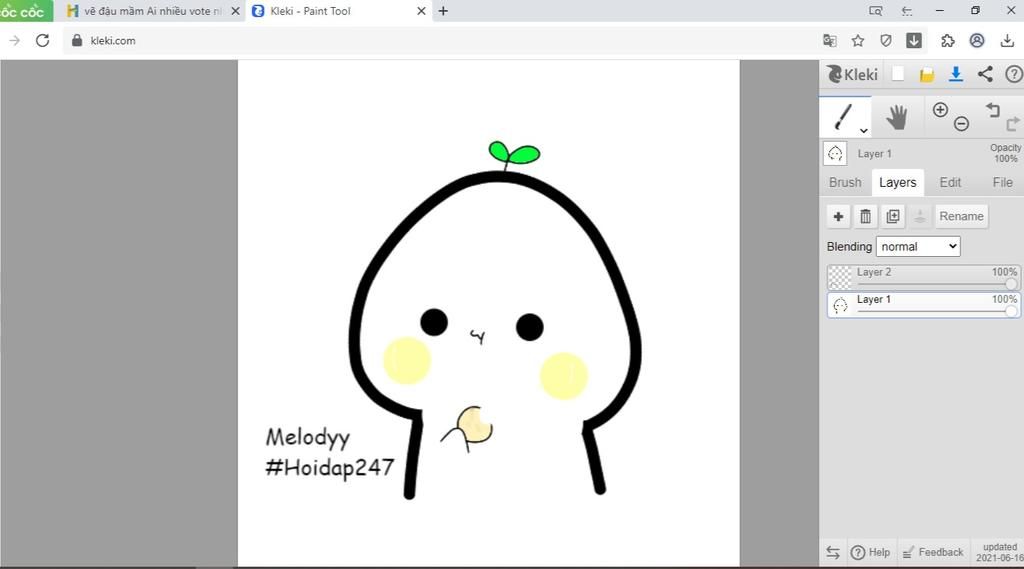The image size is (1024, 569).
Task: Open the Feedback link
Action: (933, 552)
